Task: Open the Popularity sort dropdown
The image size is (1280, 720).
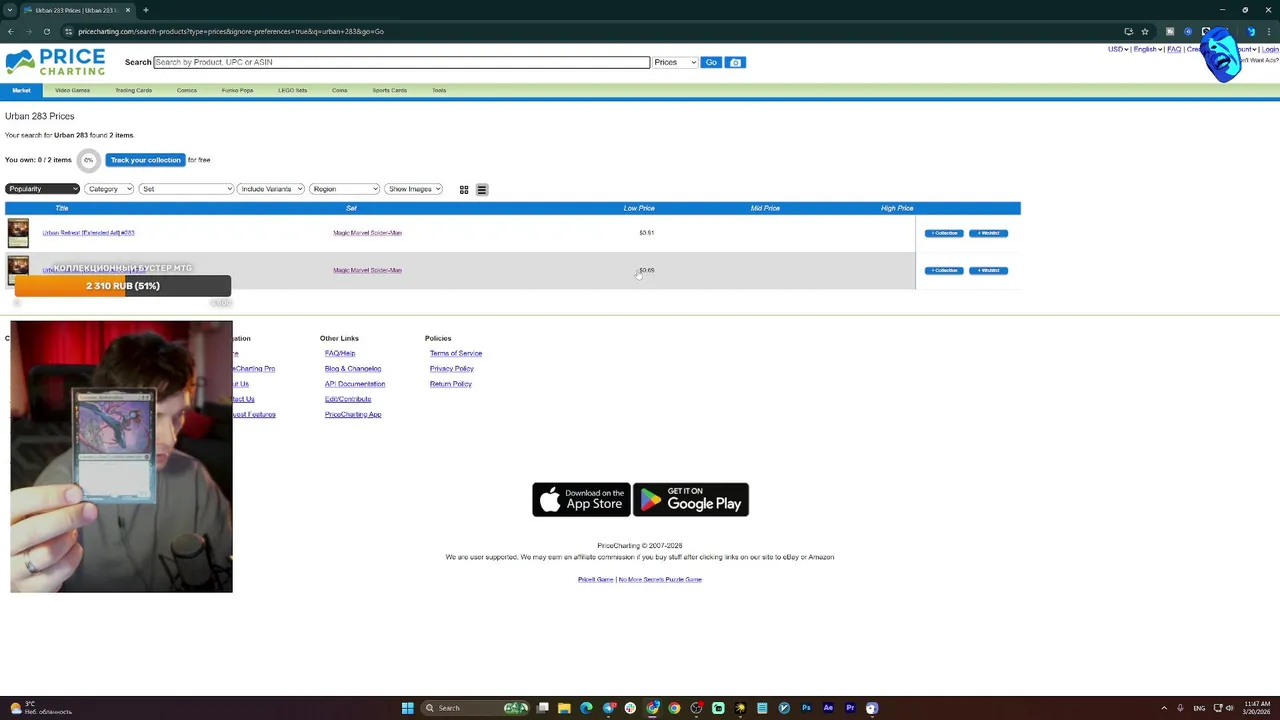Action: [x=42, y=189]
